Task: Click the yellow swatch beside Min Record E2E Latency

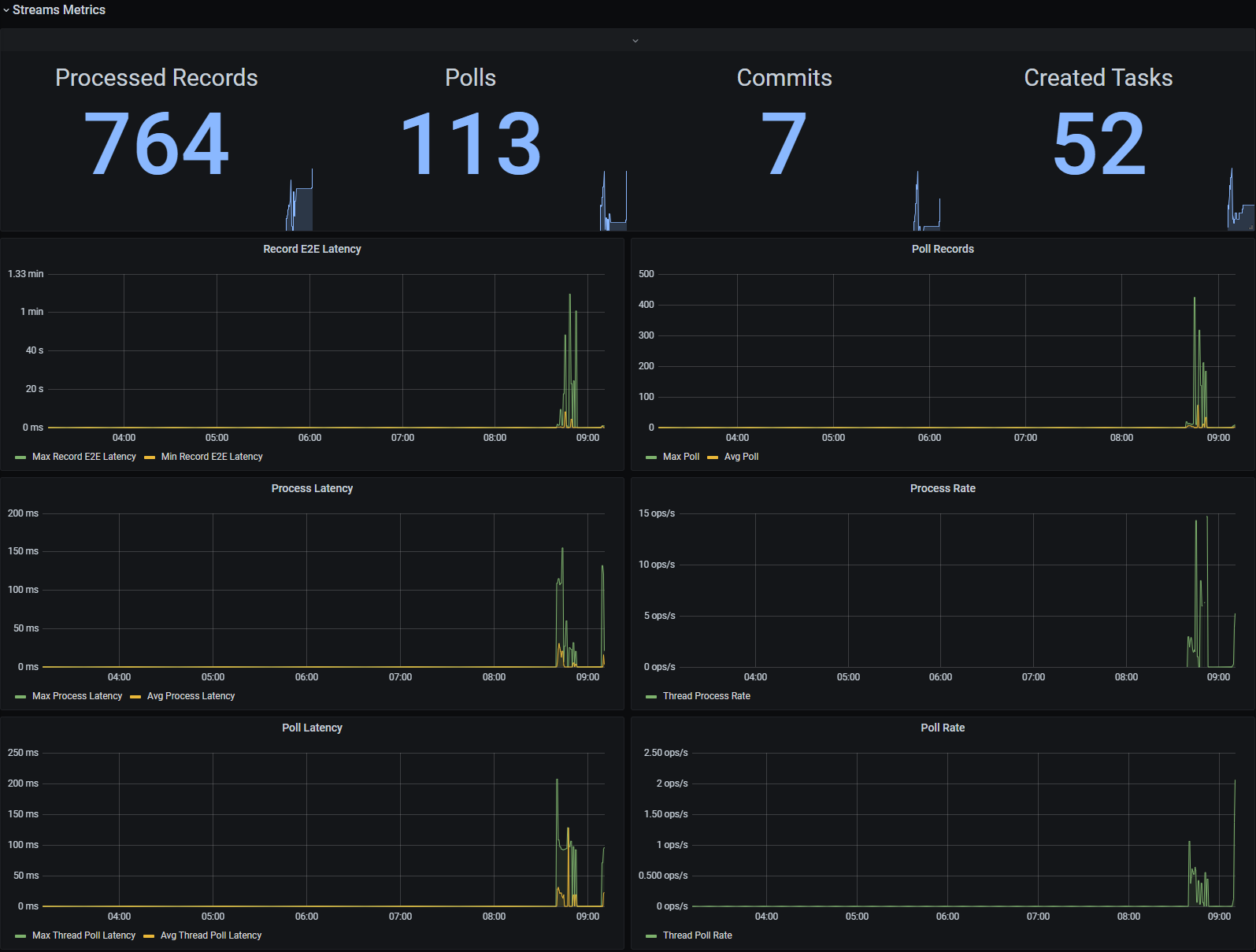Action: click(150, 457)
